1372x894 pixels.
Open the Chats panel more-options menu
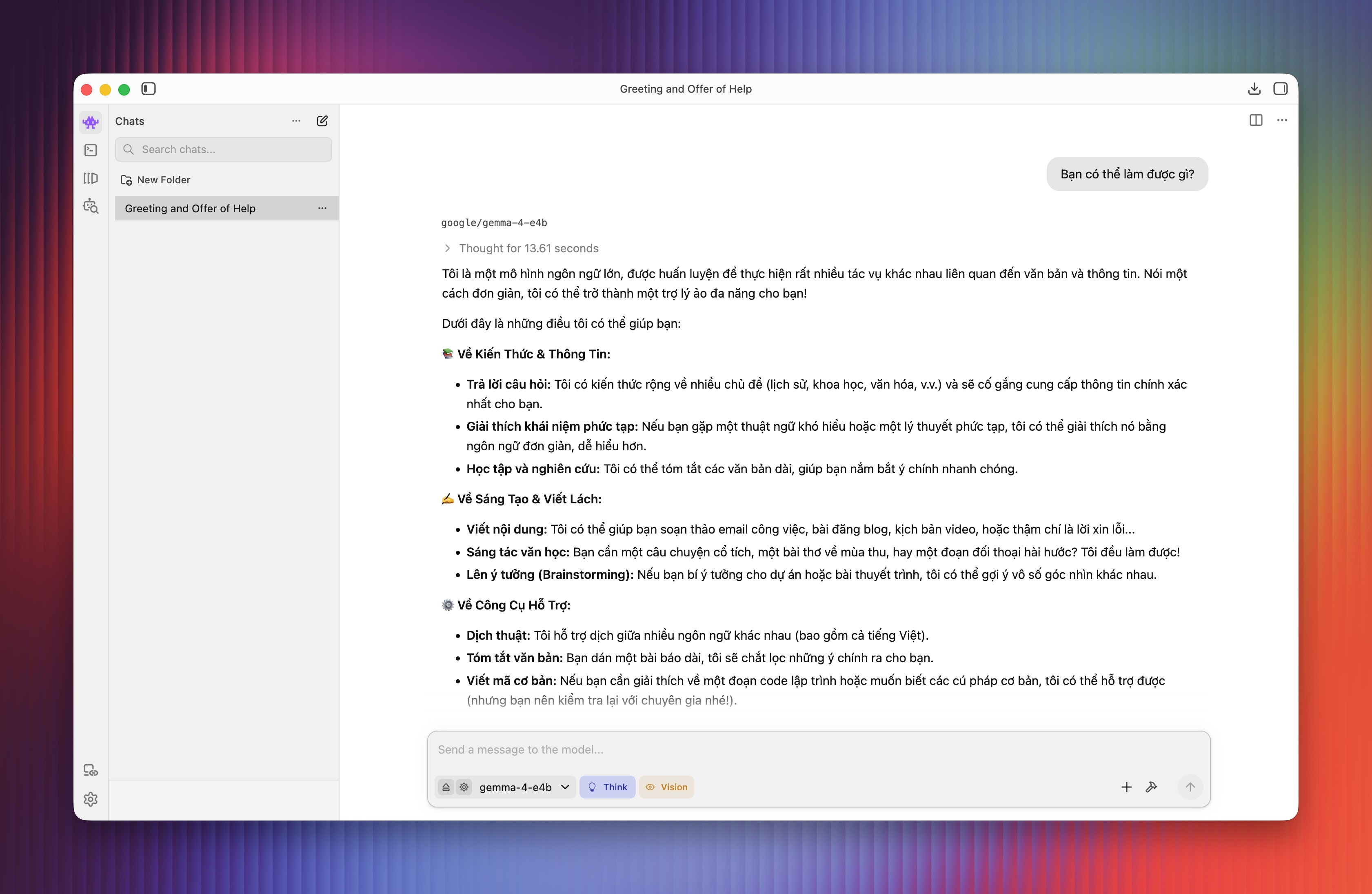point(296,121)
